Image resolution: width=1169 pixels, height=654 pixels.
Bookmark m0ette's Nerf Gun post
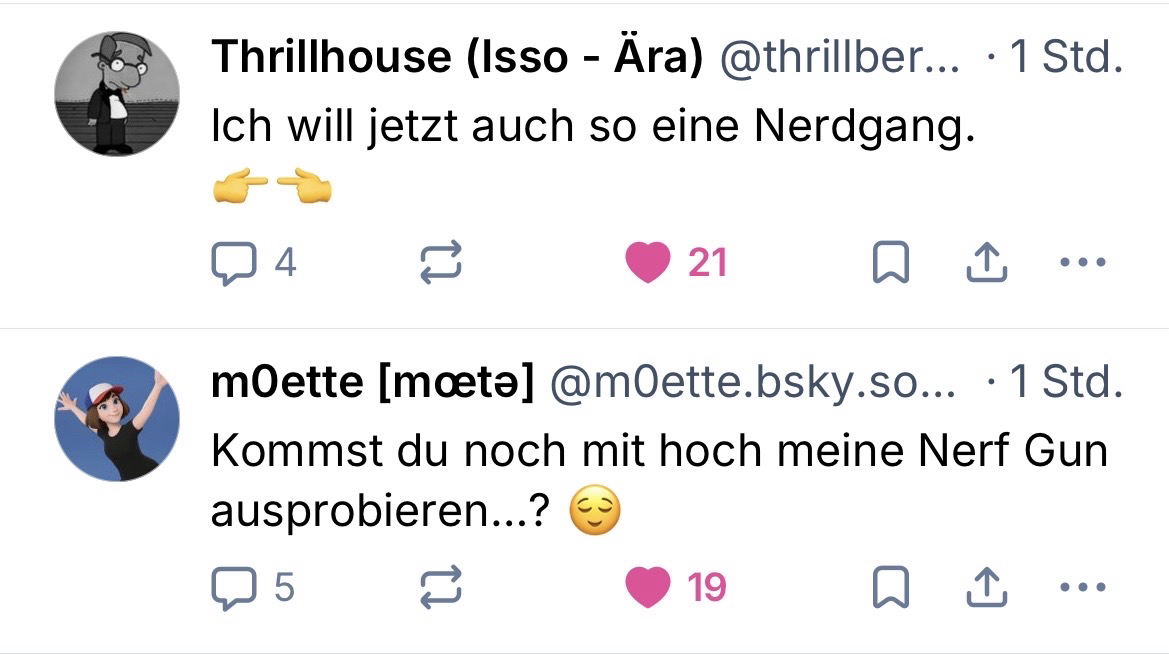[890, 588]
